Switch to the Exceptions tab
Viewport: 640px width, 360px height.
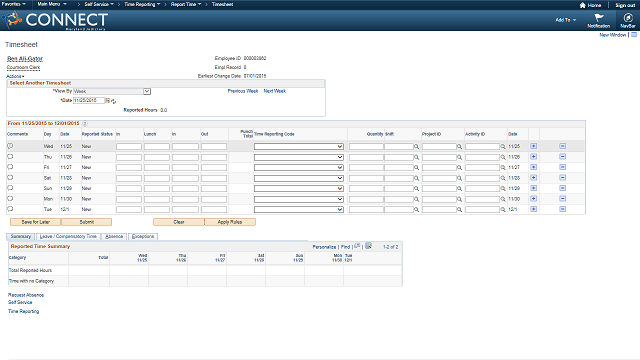tap(143, 236)
